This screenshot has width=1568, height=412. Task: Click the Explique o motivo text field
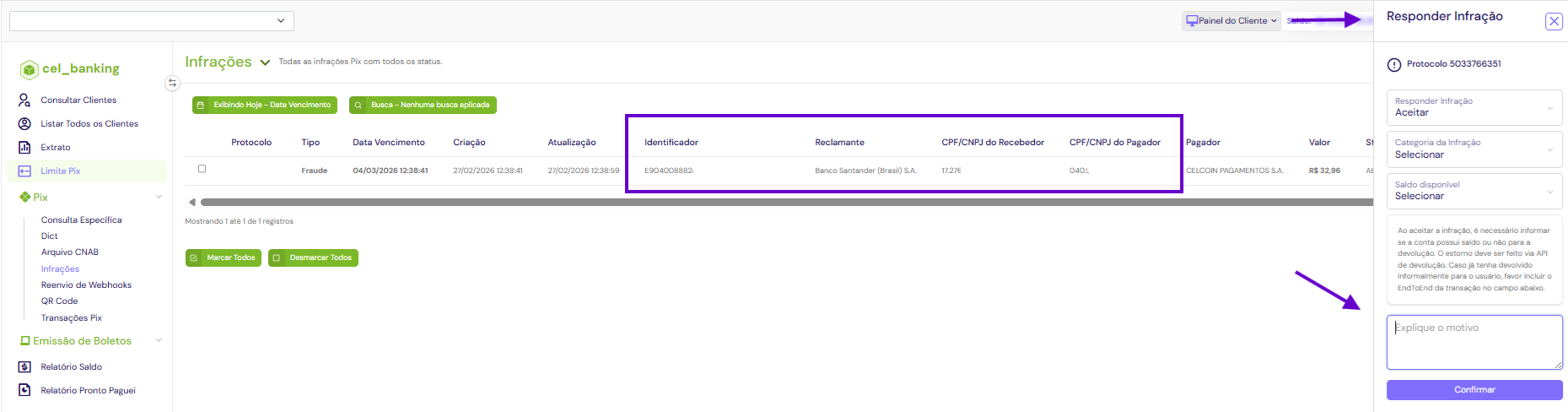click(x=1474, y=342)
